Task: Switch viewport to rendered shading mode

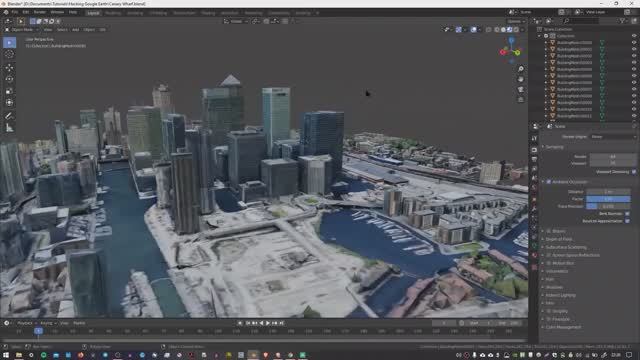Action: pos(516,29)
